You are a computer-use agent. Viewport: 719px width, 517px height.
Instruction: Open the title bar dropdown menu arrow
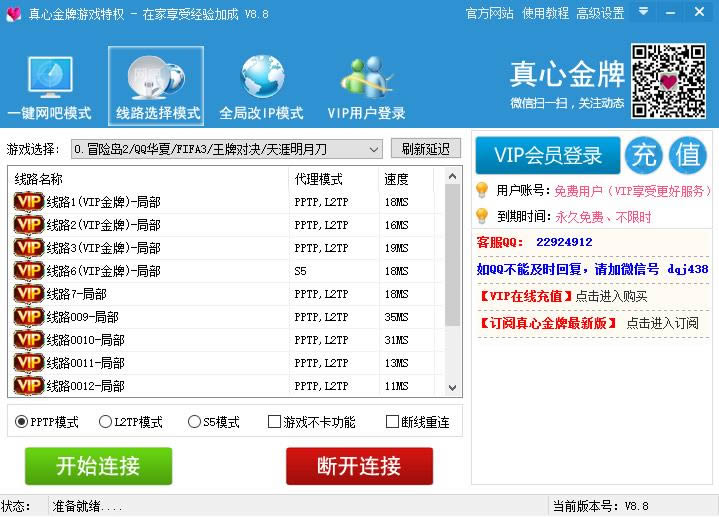[x=643, y=11]
